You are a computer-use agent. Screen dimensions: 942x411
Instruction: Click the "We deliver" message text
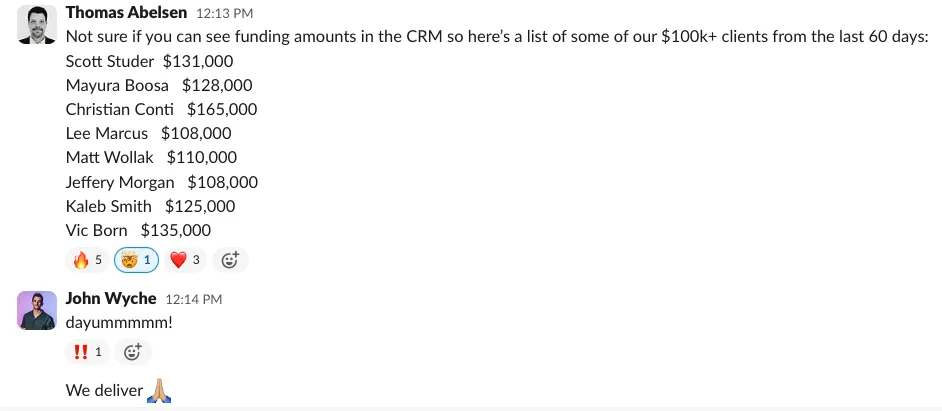tap(105, 390)
